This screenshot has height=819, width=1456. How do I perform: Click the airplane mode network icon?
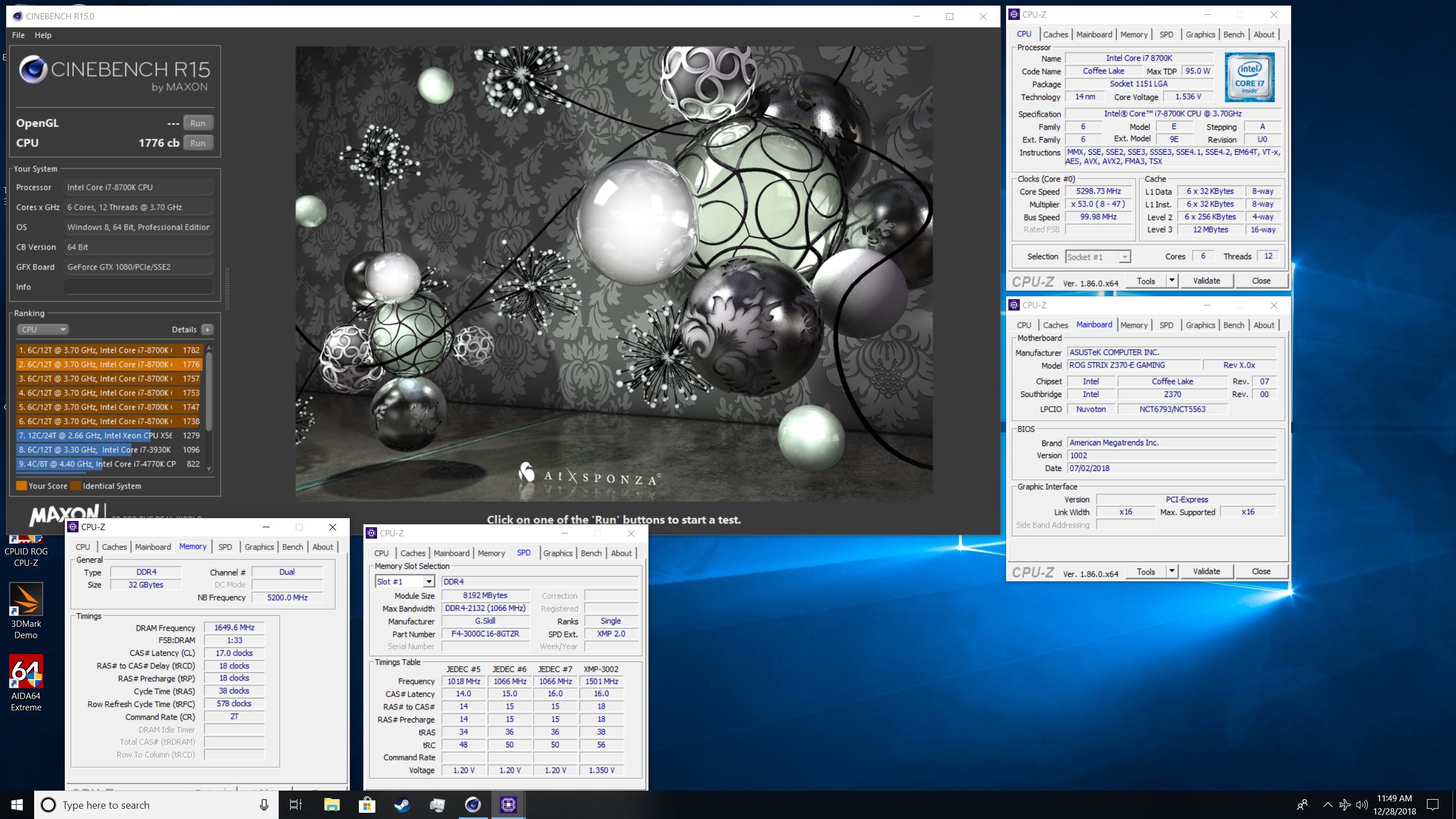(x=1345, y=805)
